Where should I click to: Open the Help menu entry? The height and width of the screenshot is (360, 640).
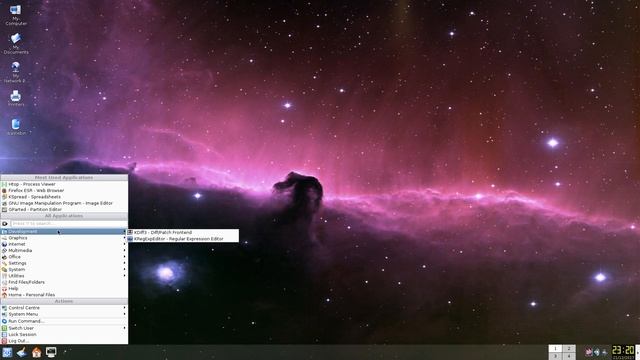64,289
